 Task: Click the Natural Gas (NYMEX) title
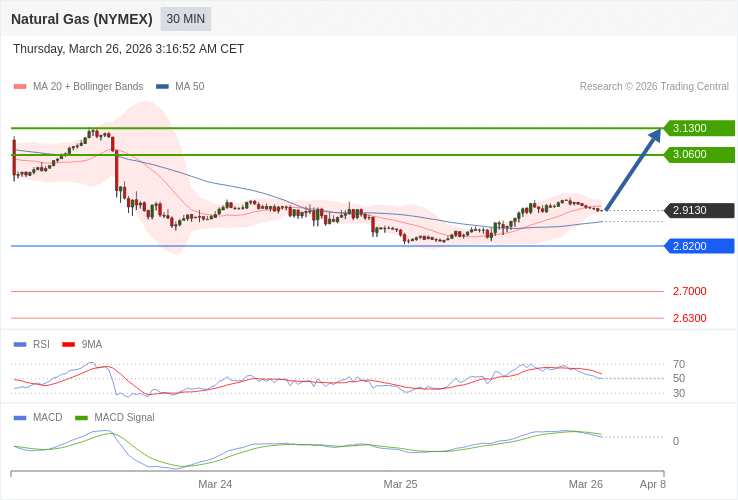click(x=82, y=19)
